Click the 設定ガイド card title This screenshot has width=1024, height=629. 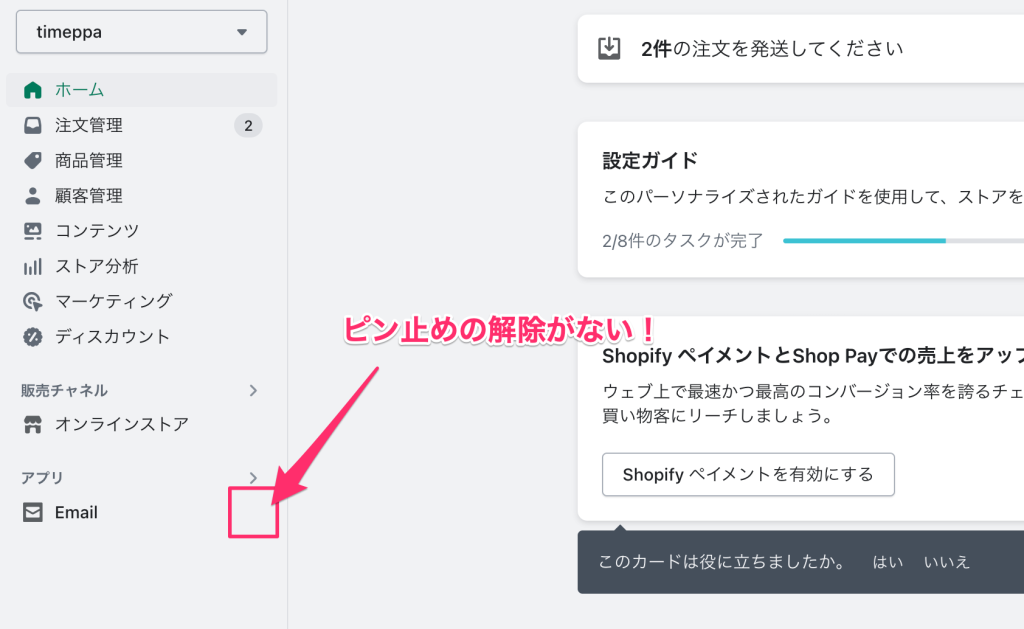650,161
